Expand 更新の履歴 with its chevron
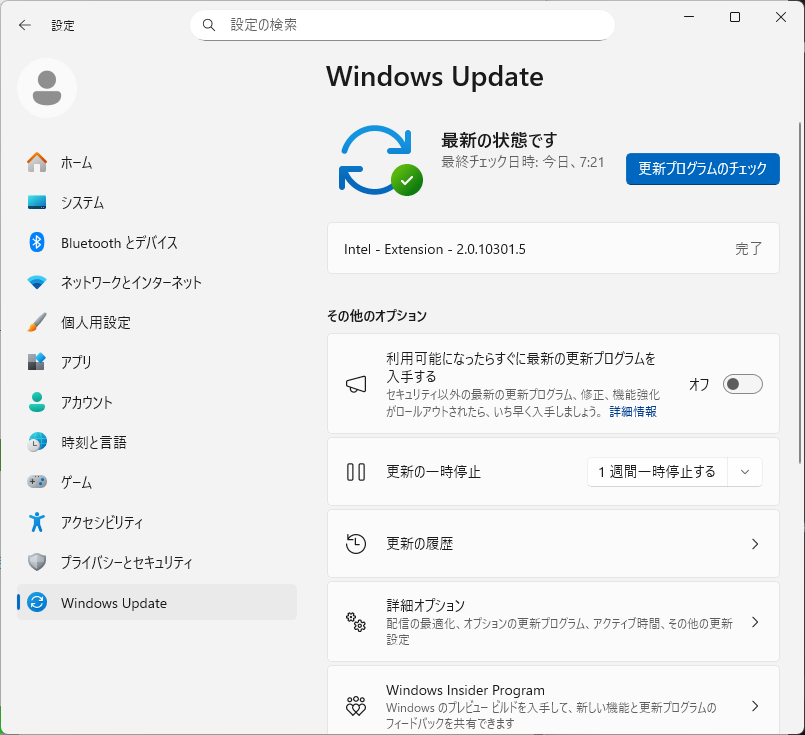Screen dimensions: 805x735 [756, 544]
